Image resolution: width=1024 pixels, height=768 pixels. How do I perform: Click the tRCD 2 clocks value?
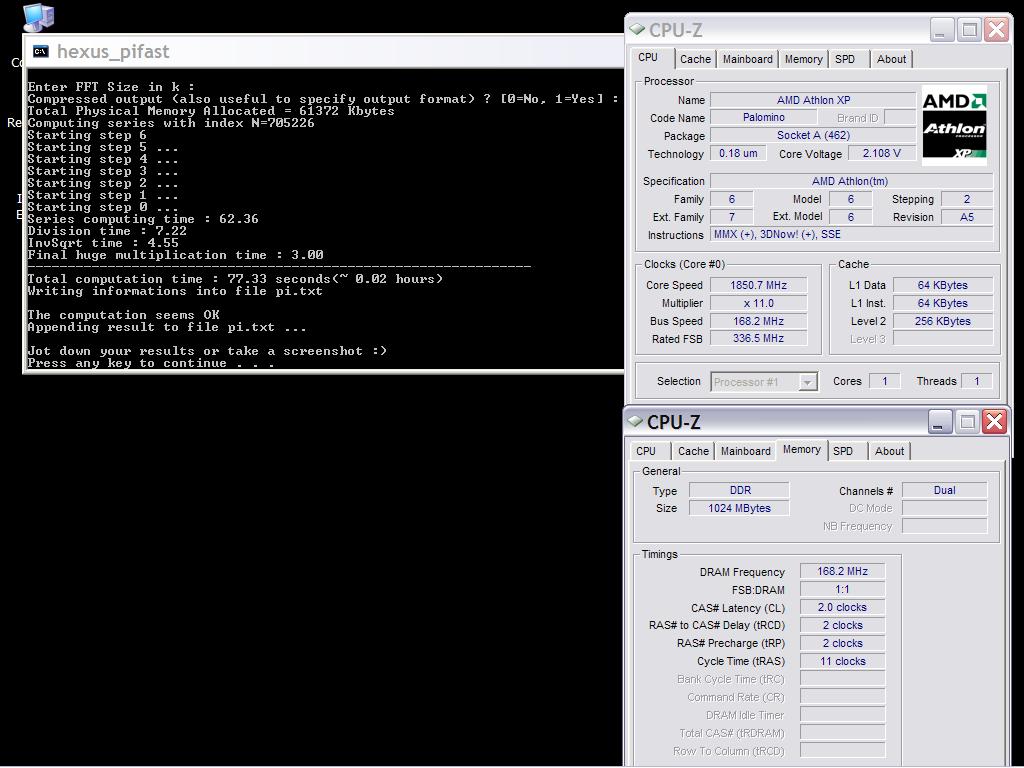842,626
